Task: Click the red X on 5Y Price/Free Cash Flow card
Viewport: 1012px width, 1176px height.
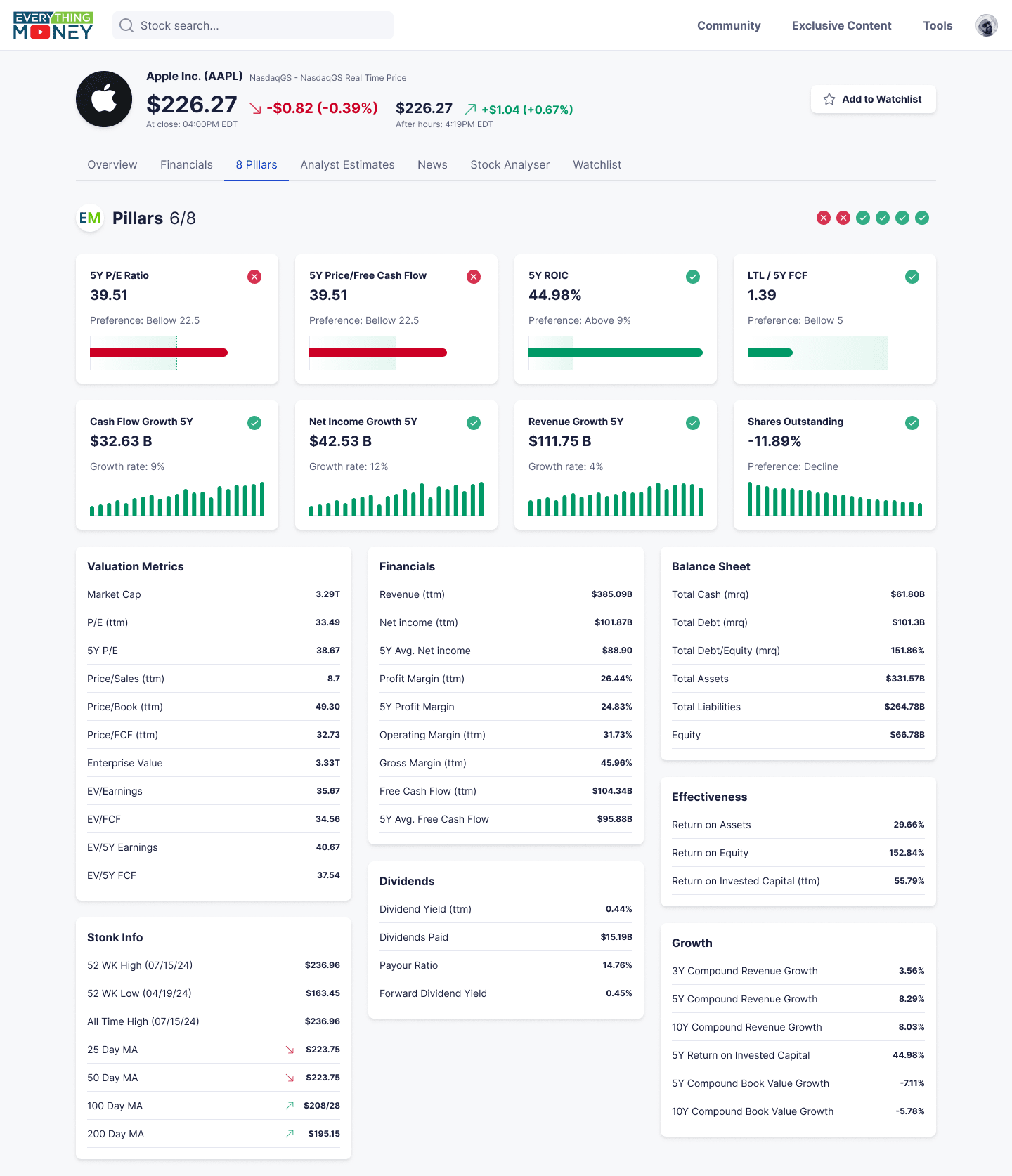Action: [x=474, y=277]
